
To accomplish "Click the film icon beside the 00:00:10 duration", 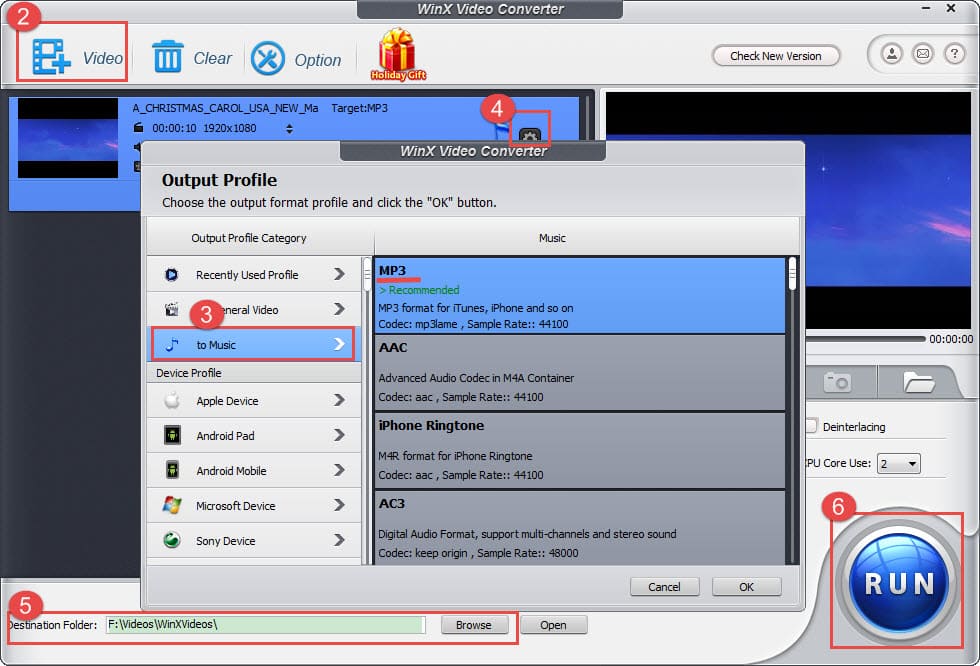I will [x=138, y=128].
